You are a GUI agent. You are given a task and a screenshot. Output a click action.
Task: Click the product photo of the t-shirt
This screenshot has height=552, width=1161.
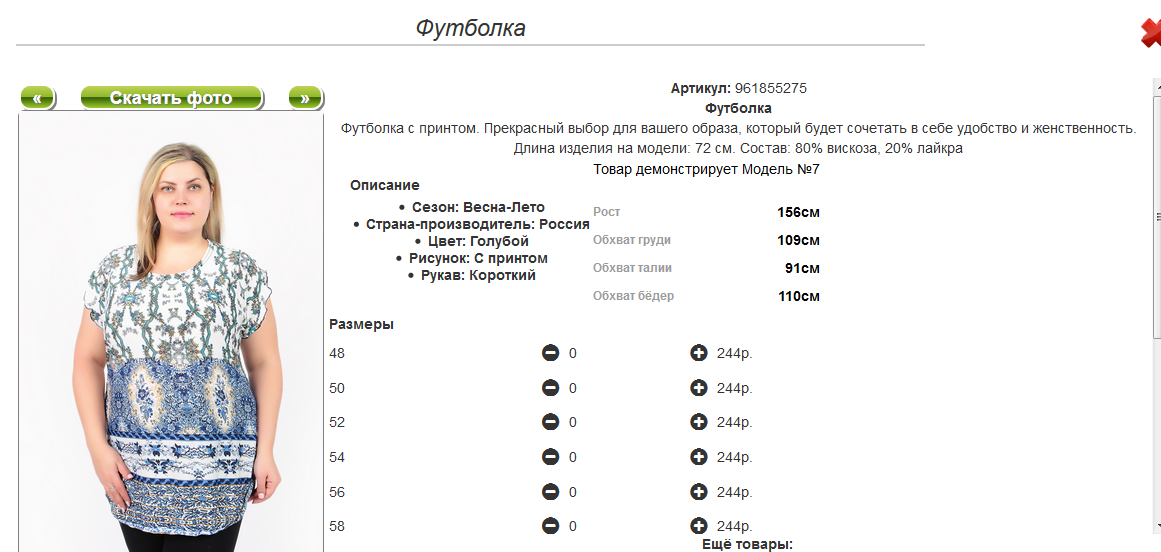pyautogui.click(x=171, y=332)
